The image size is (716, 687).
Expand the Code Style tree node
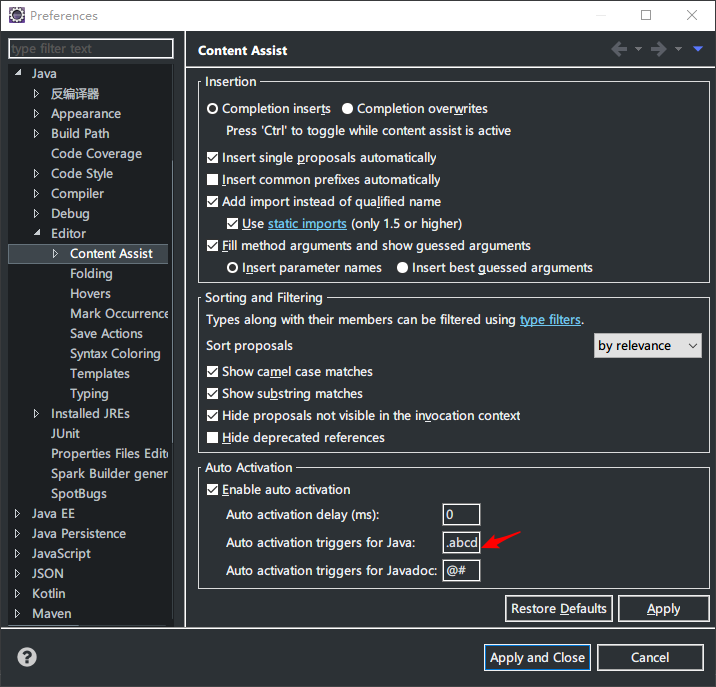click(x=37, y=174)
